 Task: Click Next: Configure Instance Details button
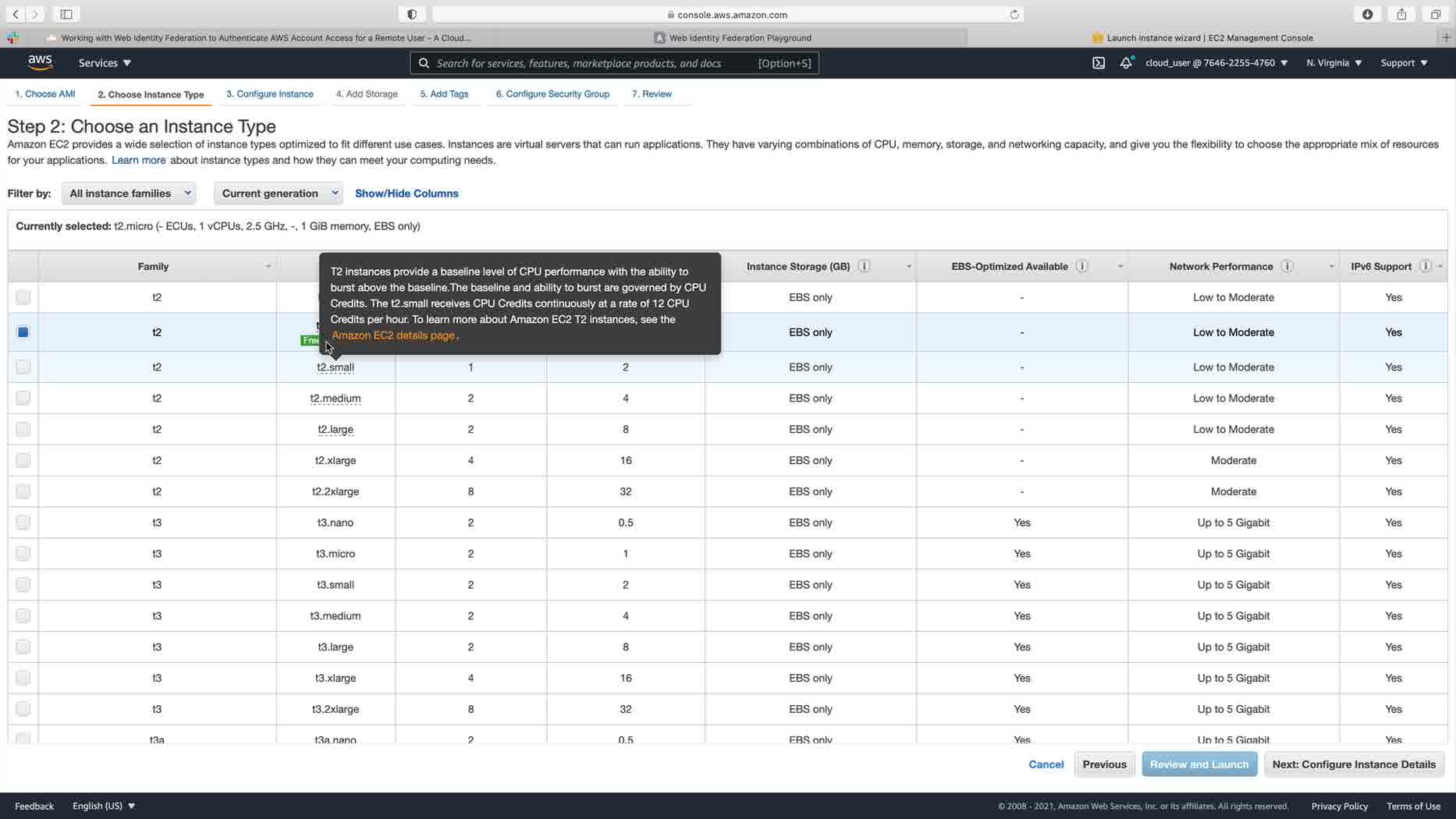pyautogui.click(x=1353, y=764)
